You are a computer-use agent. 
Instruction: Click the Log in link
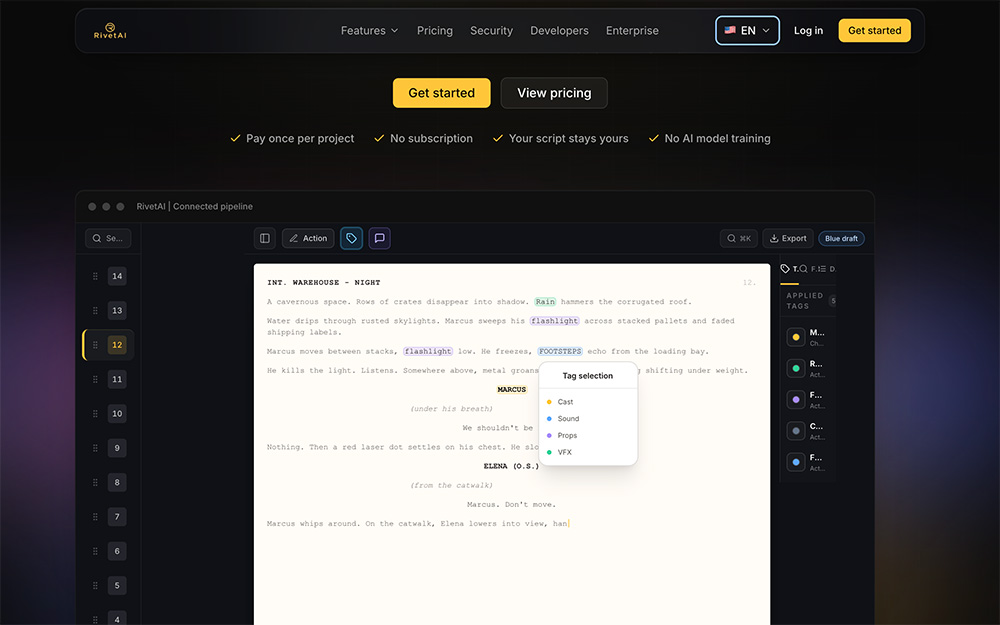(808, 31)
